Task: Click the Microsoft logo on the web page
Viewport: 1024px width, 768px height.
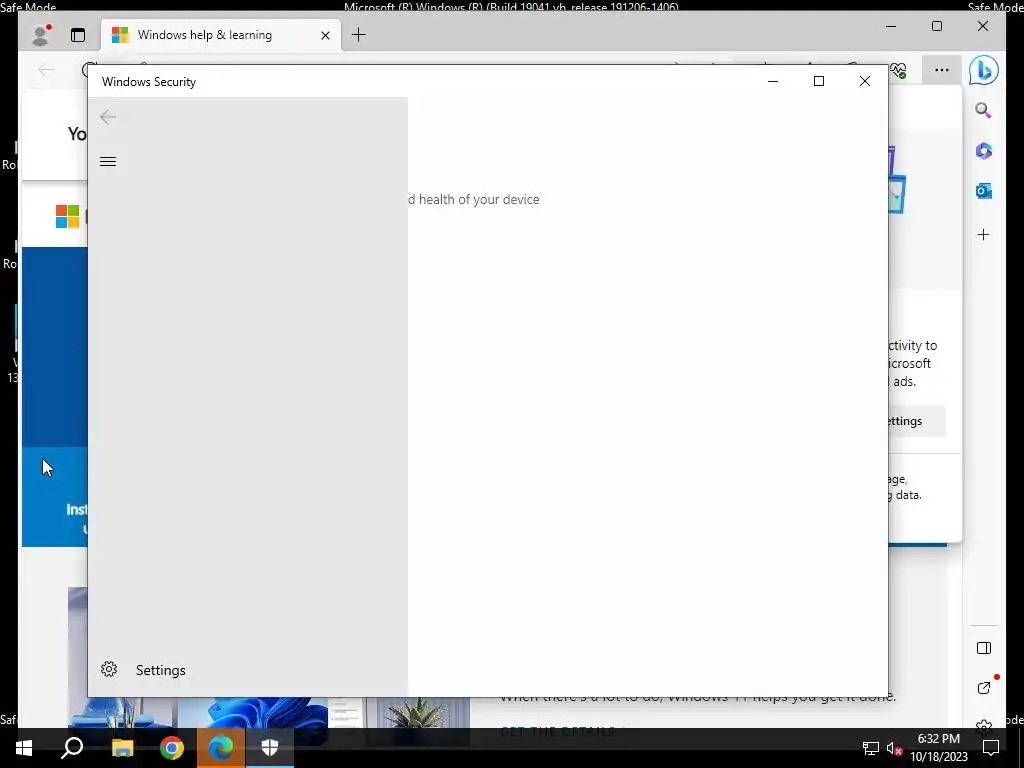Action: (x=67, y=216)
